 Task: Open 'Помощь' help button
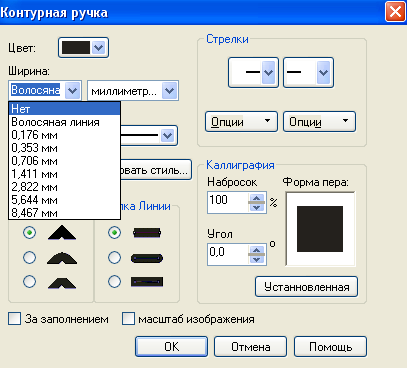point(330,346)
